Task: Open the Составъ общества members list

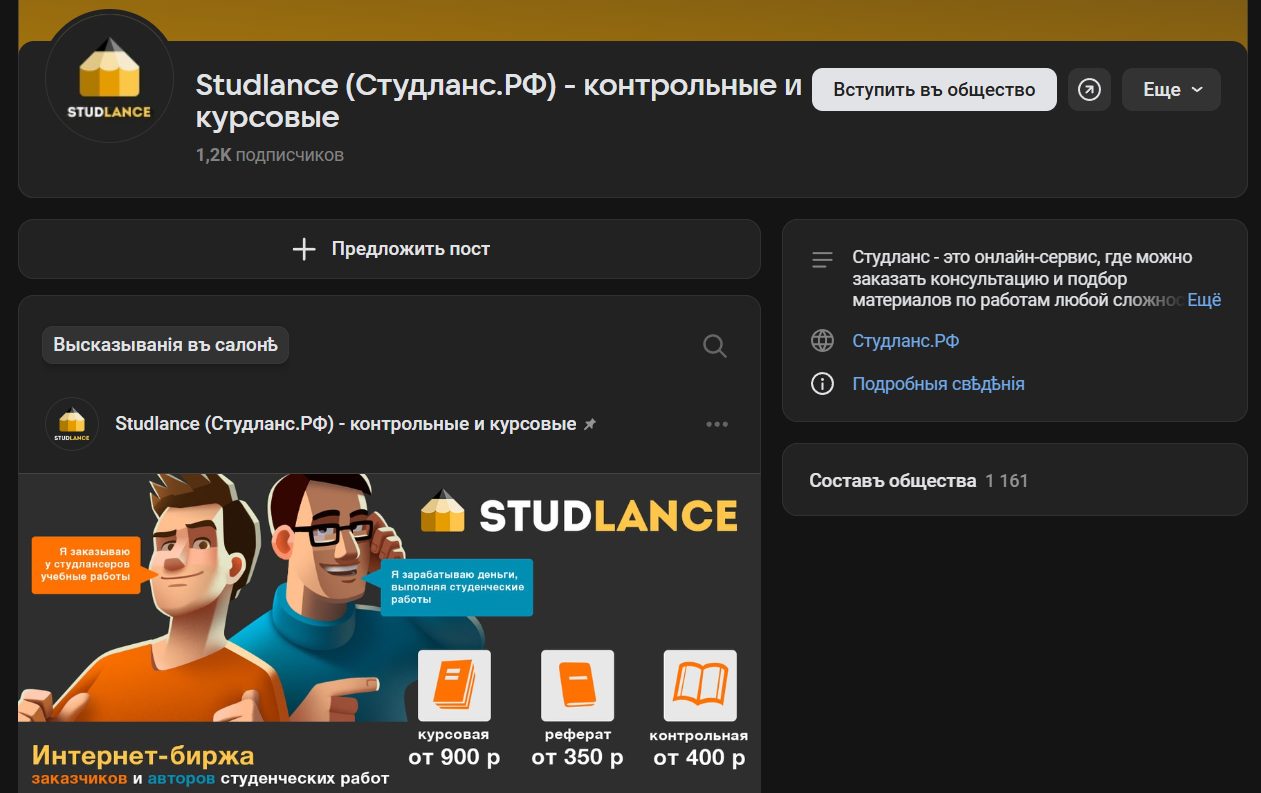Action: pos(892,481)
